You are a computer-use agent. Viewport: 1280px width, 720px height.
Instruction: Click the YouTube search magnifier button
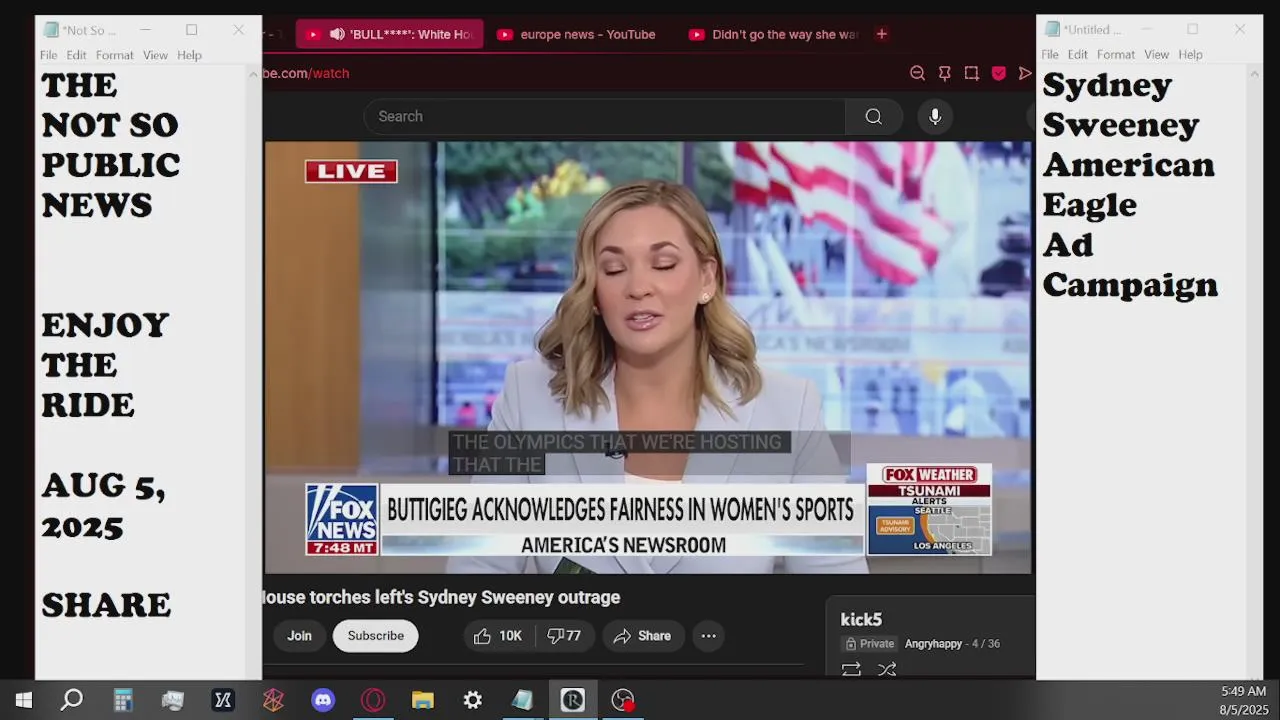[873, 117]
